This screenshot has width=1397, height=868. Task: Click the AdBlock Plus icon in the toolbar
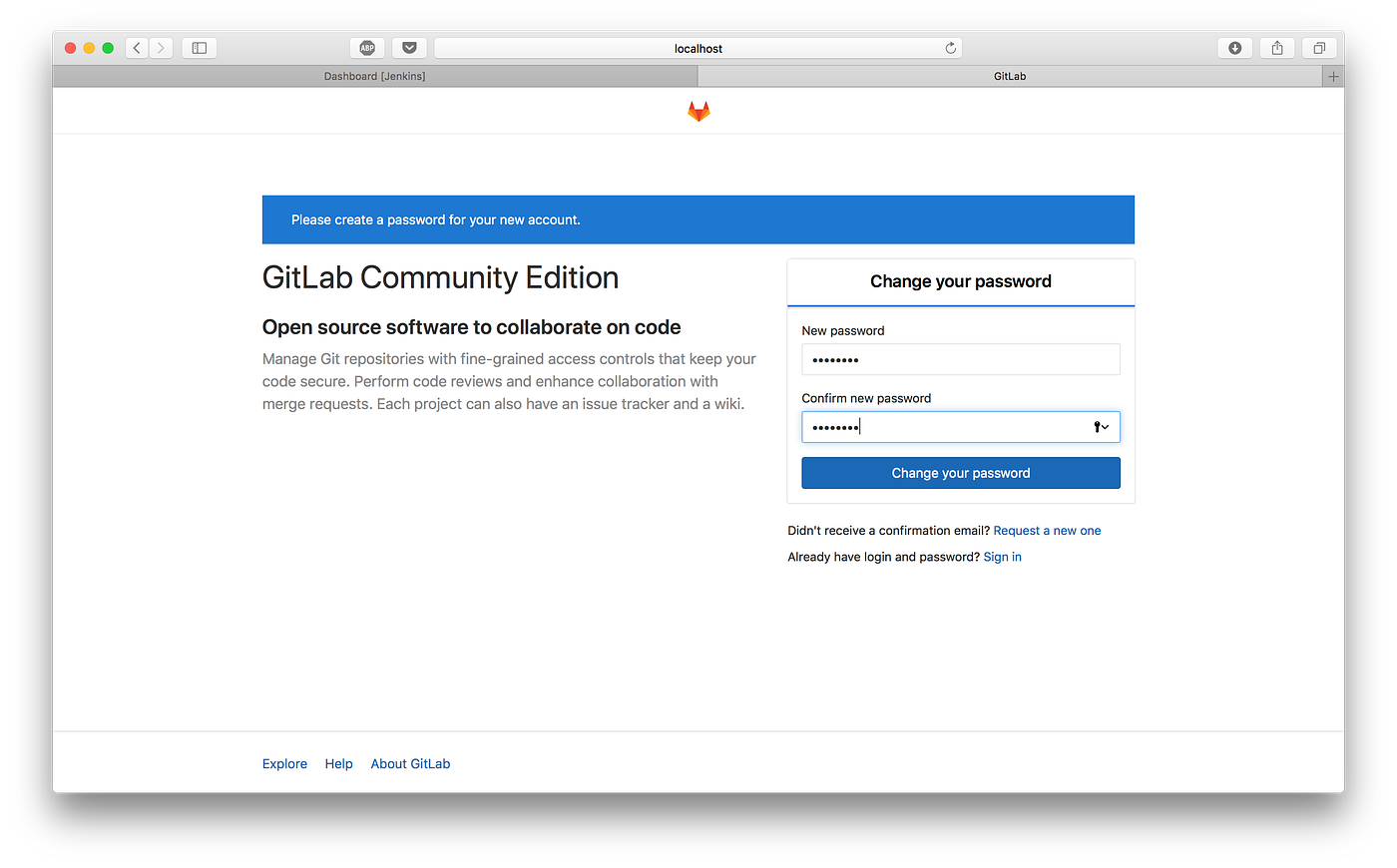click(367, 47)
